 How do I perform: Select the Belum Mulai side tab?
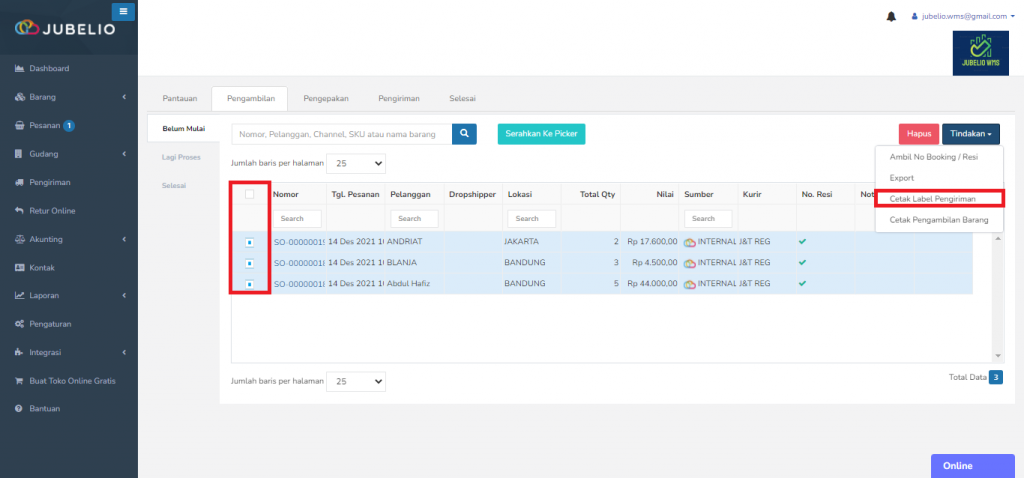(x=184, y=129)
